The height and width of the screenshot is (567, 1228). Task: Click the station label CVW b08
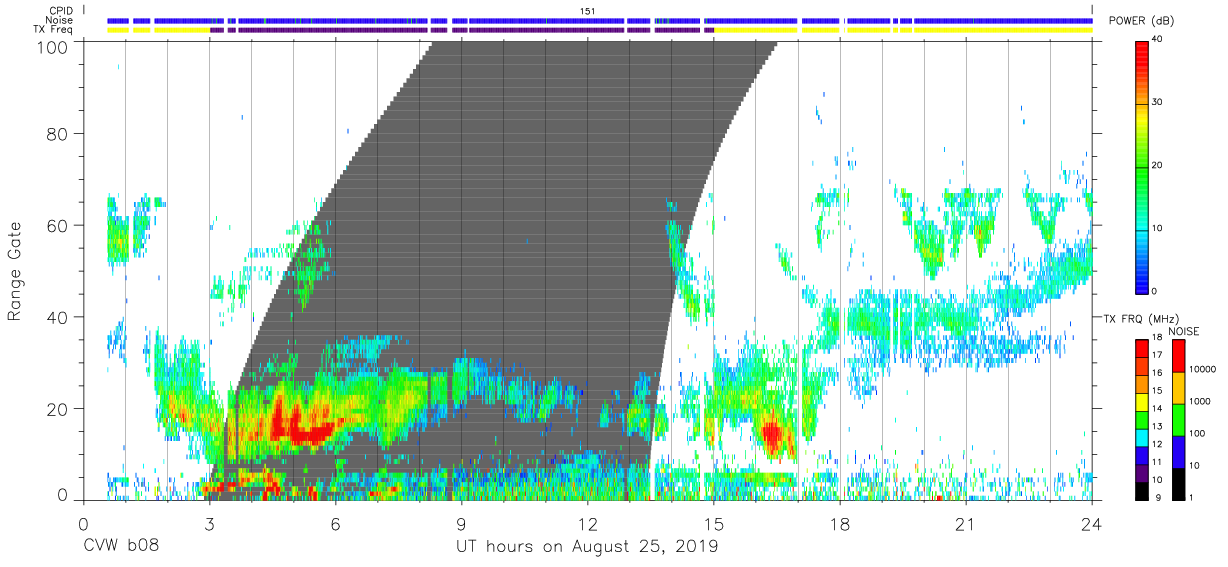pos(122,547)
